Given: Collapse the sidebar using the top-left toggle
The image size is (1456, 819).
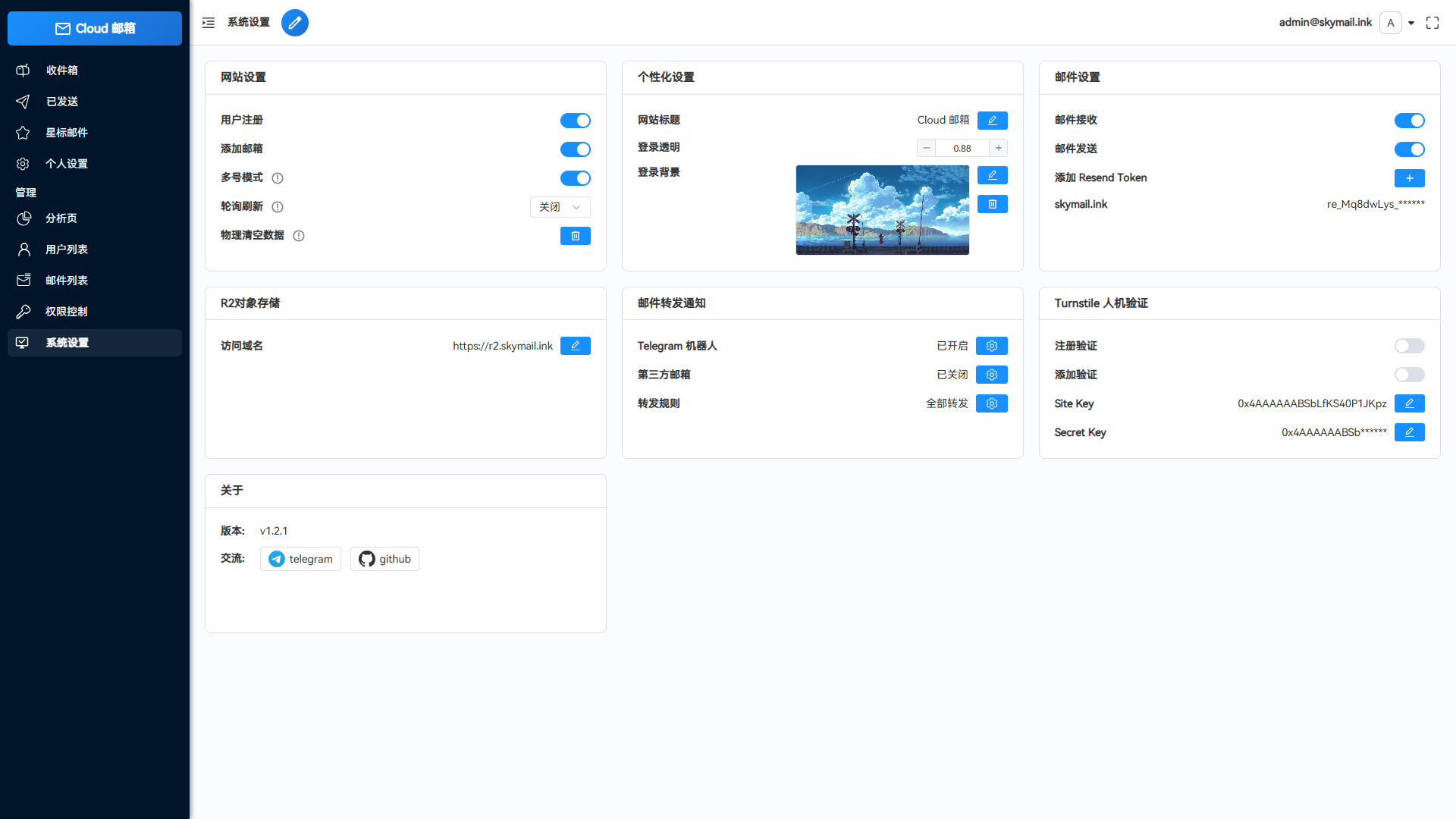Looking at the screenshot, I should pyautogui.click(x=209, y=23).
